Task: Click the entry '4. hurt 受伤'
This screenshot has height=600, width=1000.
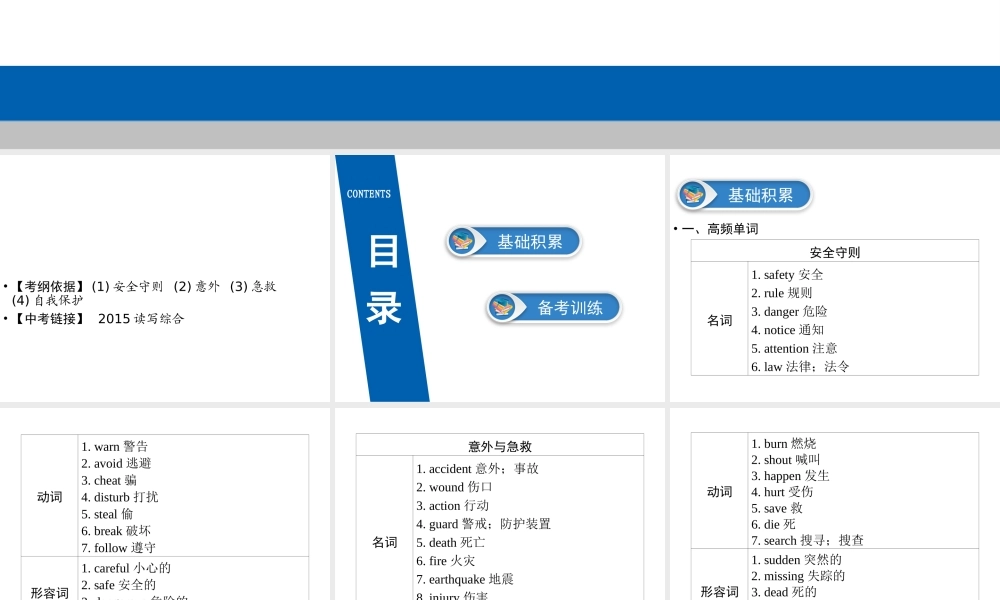Action: click(x=782, y=492)
